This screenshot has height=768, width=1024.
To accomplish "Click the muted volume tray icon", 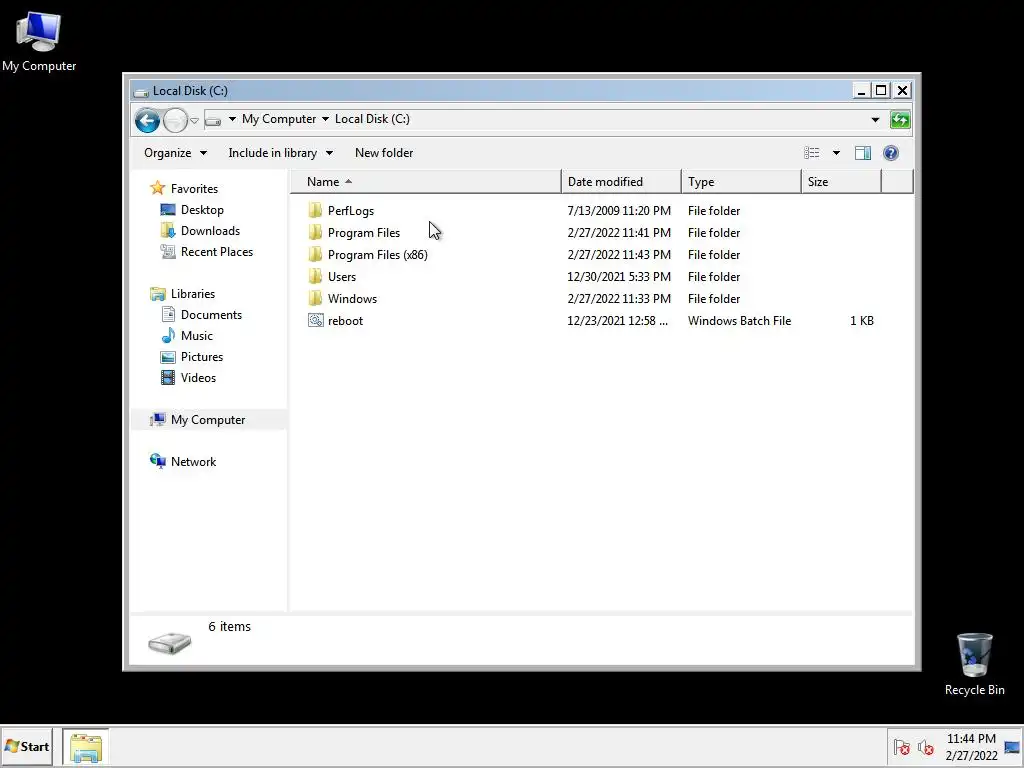I will click(x=925, y=747).
